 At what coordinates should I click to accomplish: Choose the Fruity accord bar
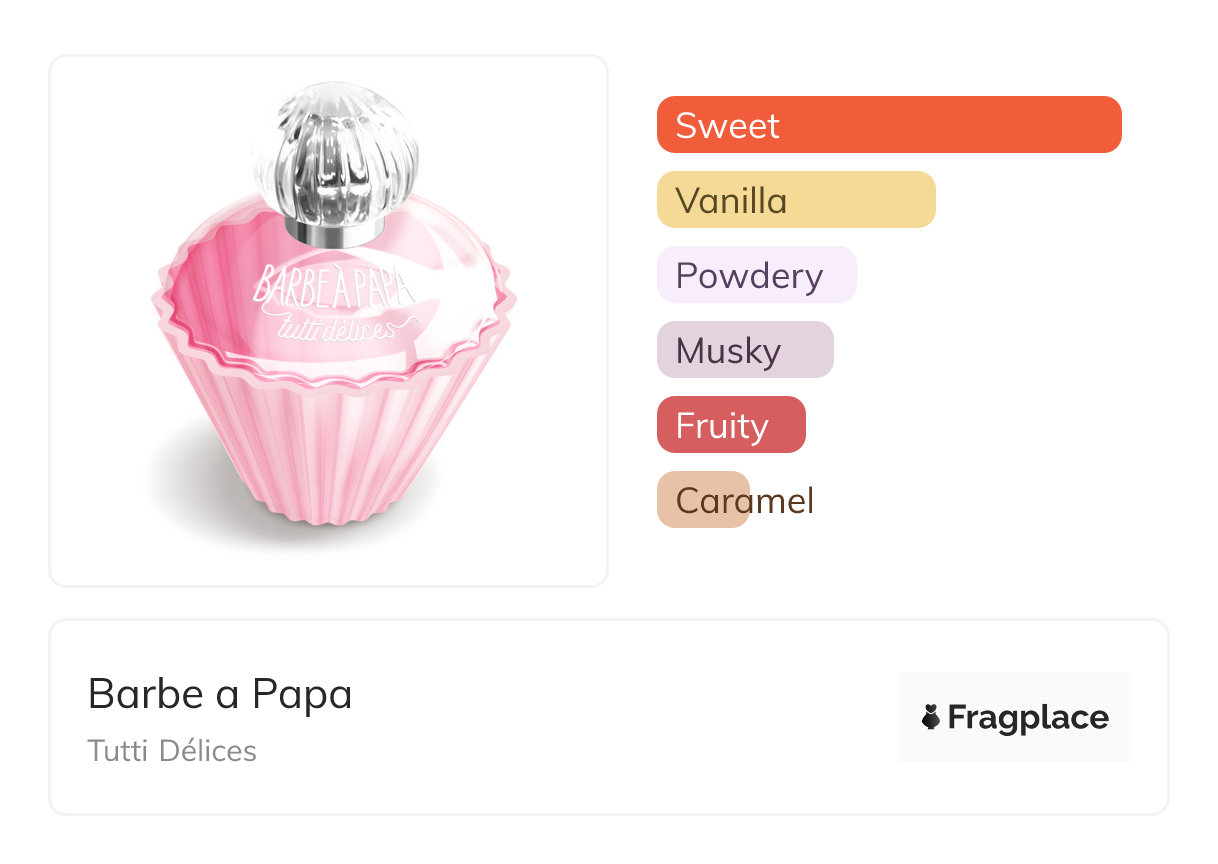point(731,425)
